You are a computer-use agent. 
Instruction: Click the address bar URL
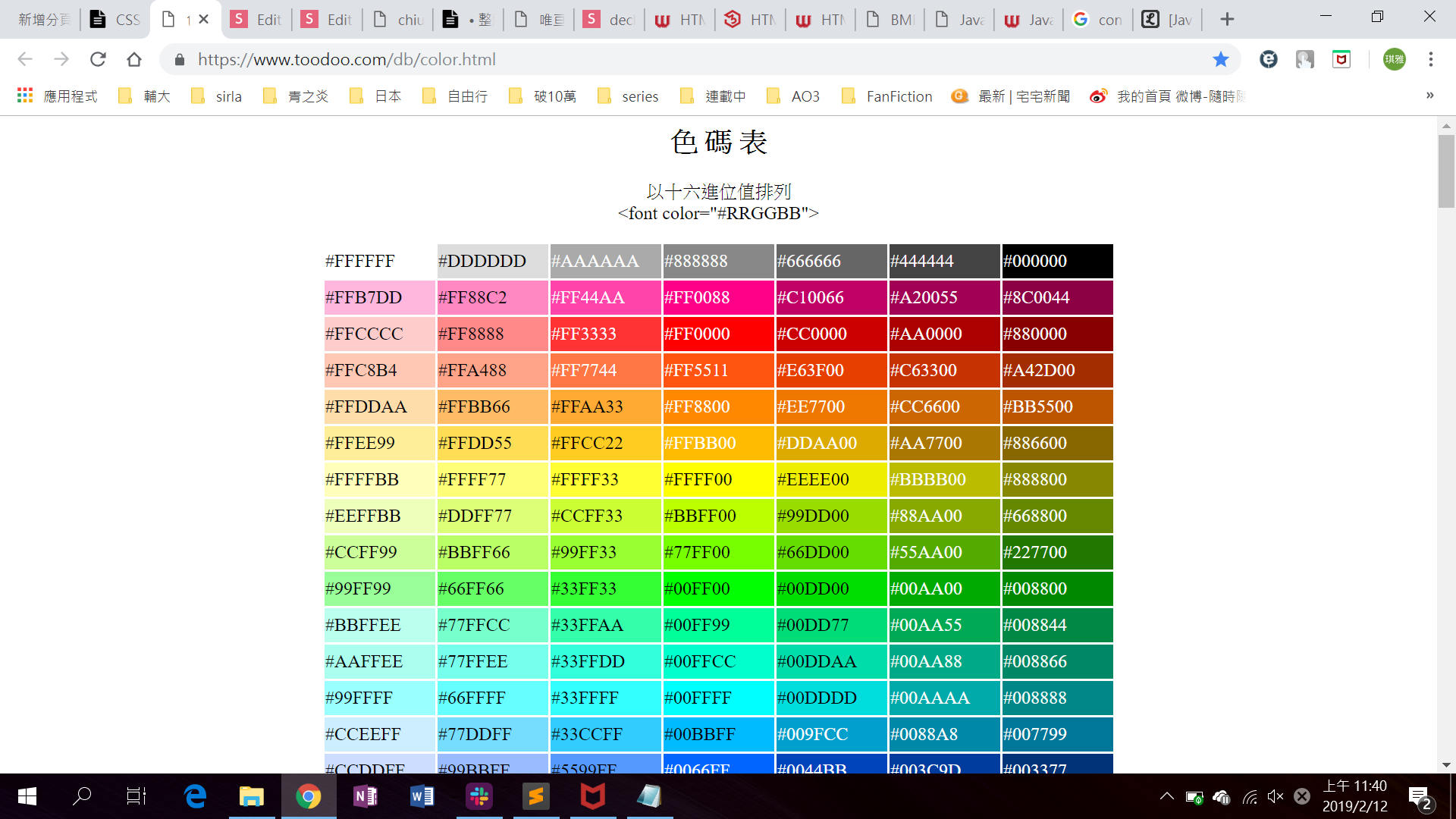pyautogui.click(x=347, y=59)
